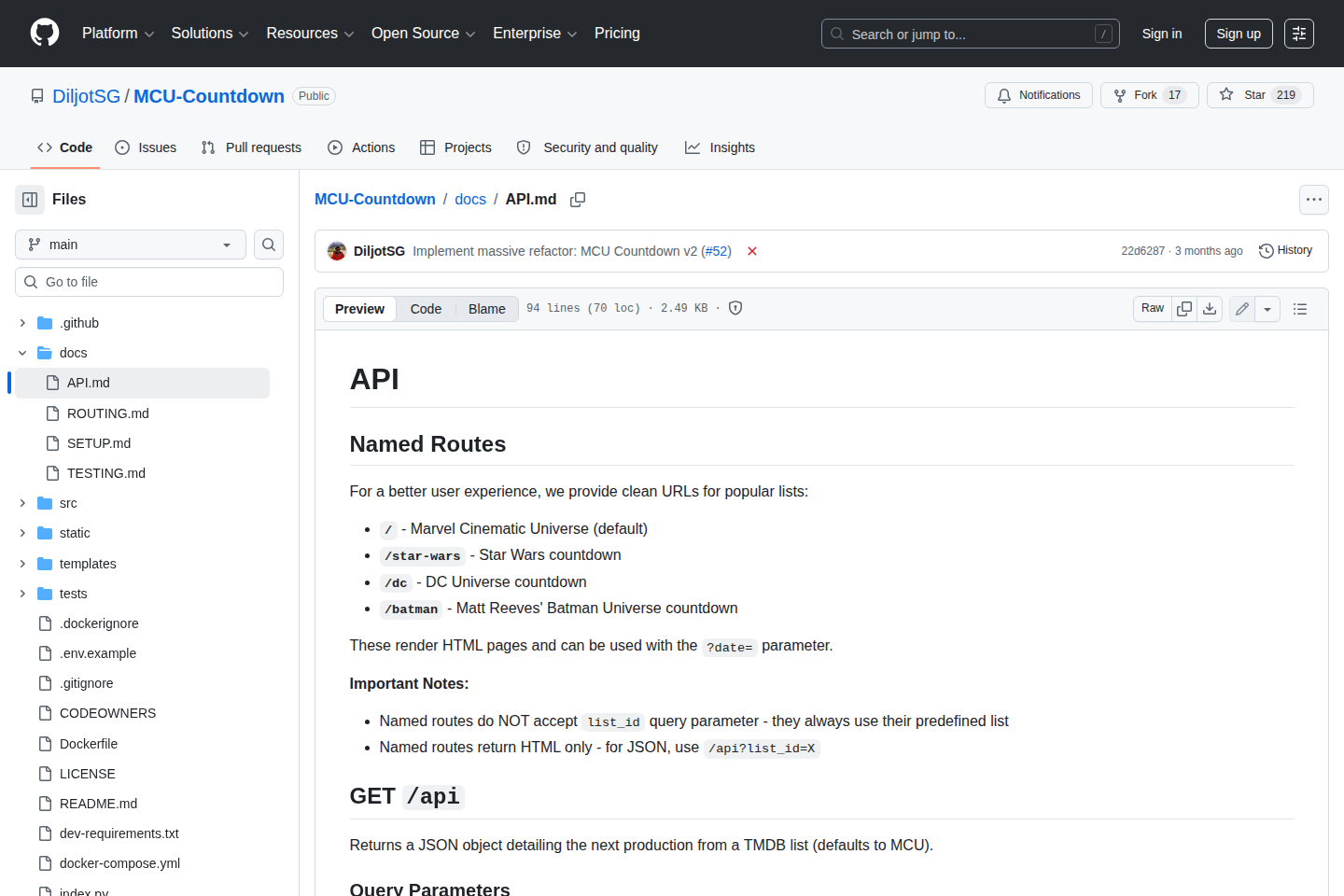Switch to the Blame view
Screen dimensions: 1344x896
[486, 309]
